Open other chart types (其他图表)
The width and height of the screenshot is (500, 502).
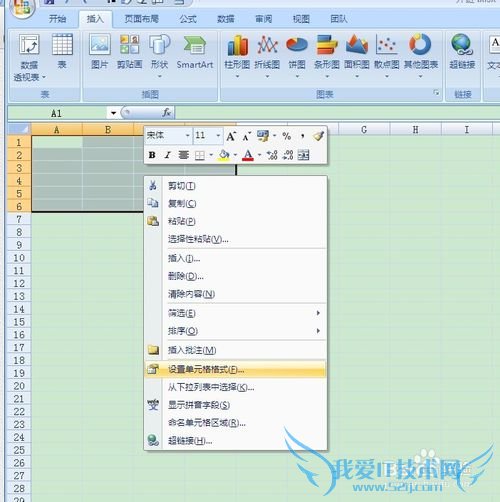[421, 56]
